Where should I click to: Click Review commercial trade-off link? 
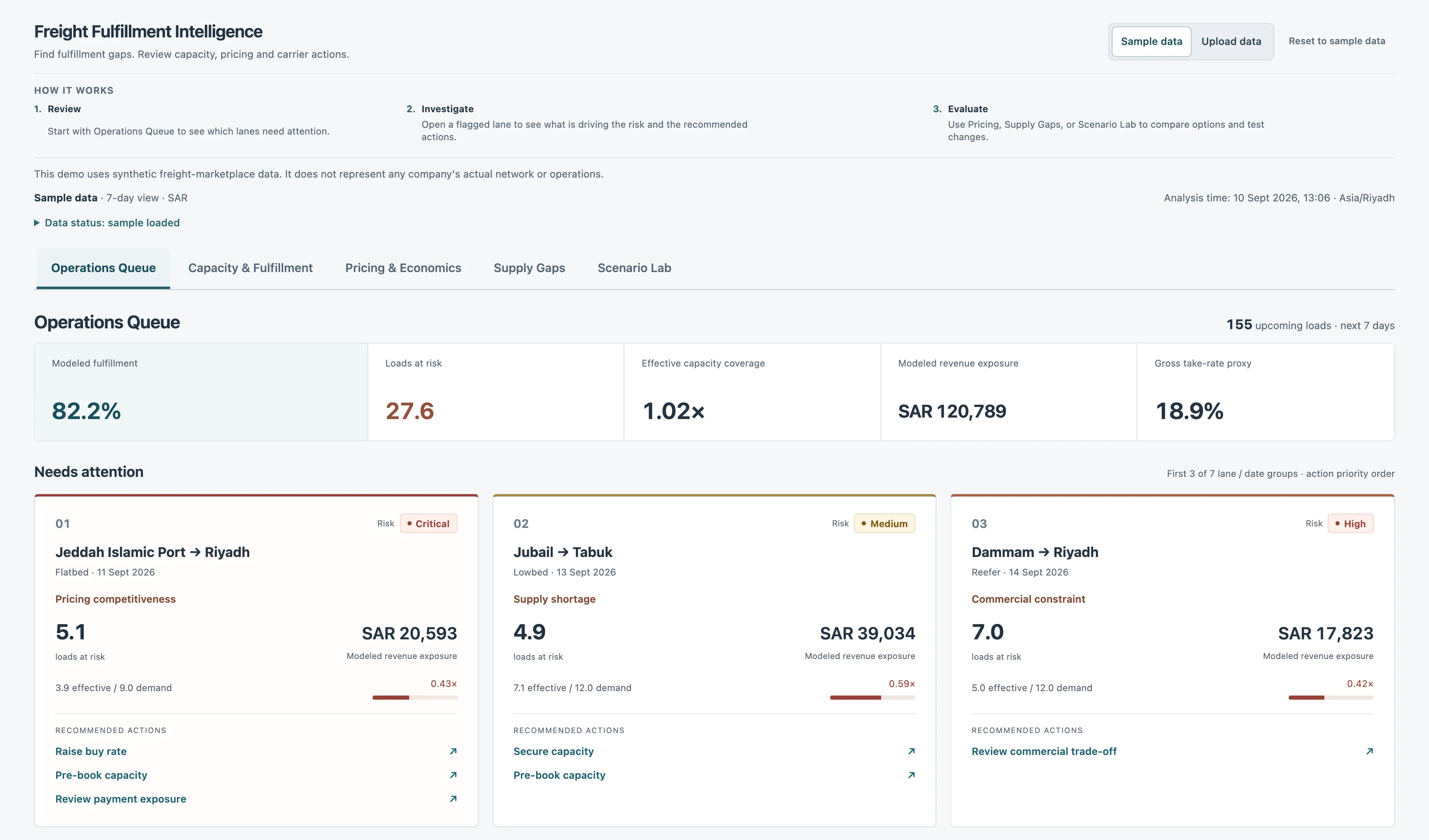(x=1043, y=751)
